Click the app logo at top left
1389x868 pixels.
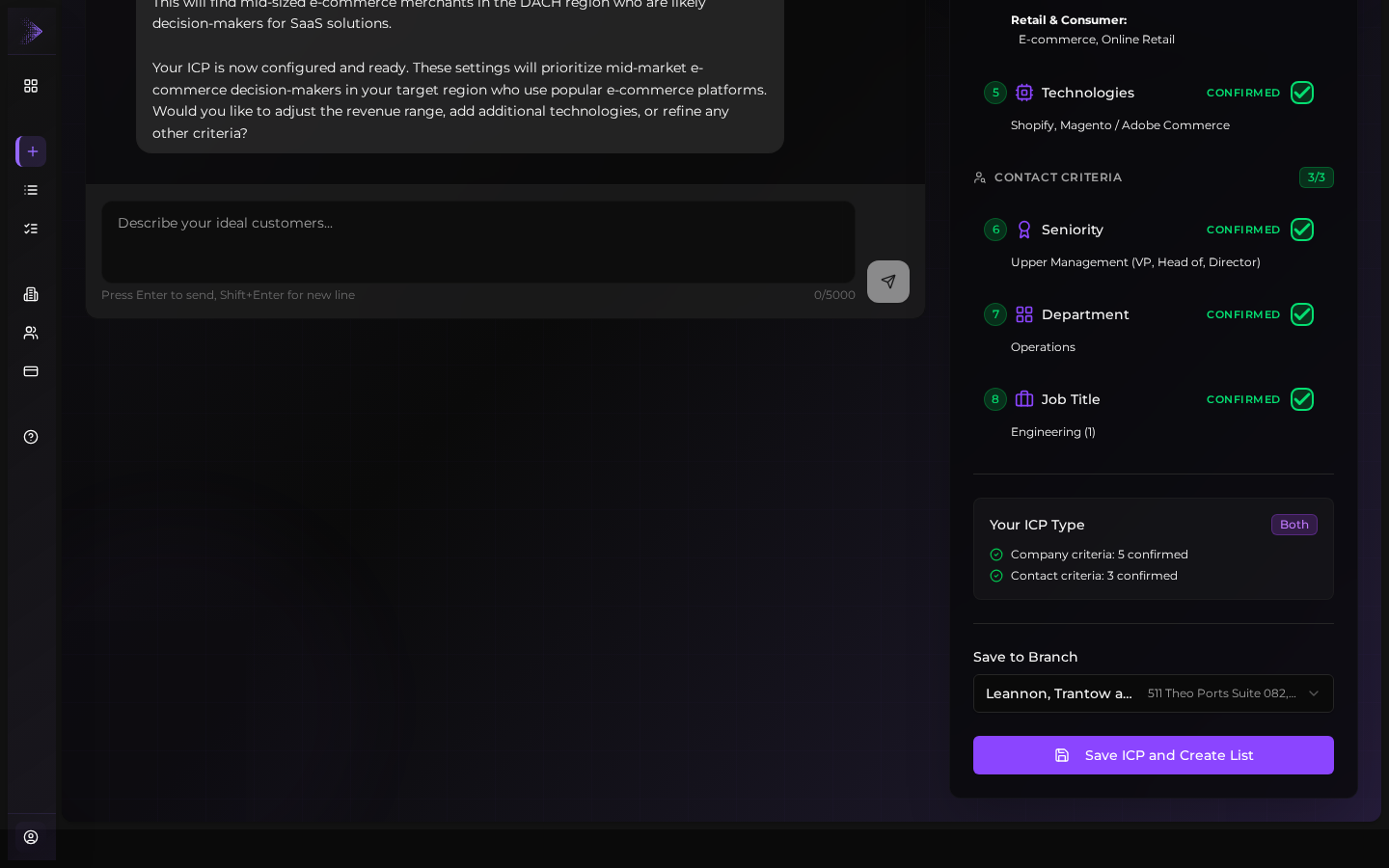coord(32,32)
